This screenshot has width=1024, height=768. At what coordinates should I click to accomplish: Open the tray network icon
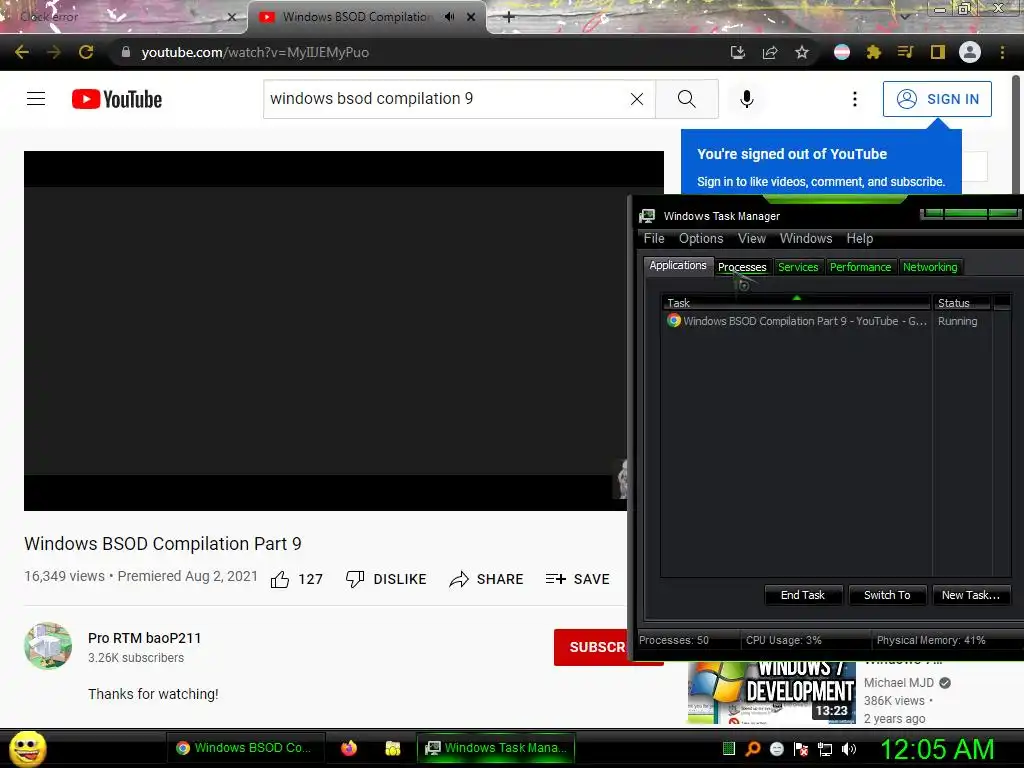(x=825, y=749)
